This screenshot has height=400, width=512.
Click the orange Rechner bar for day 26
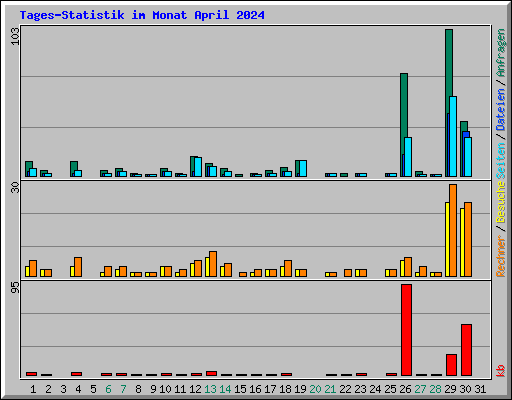[408, 267]
